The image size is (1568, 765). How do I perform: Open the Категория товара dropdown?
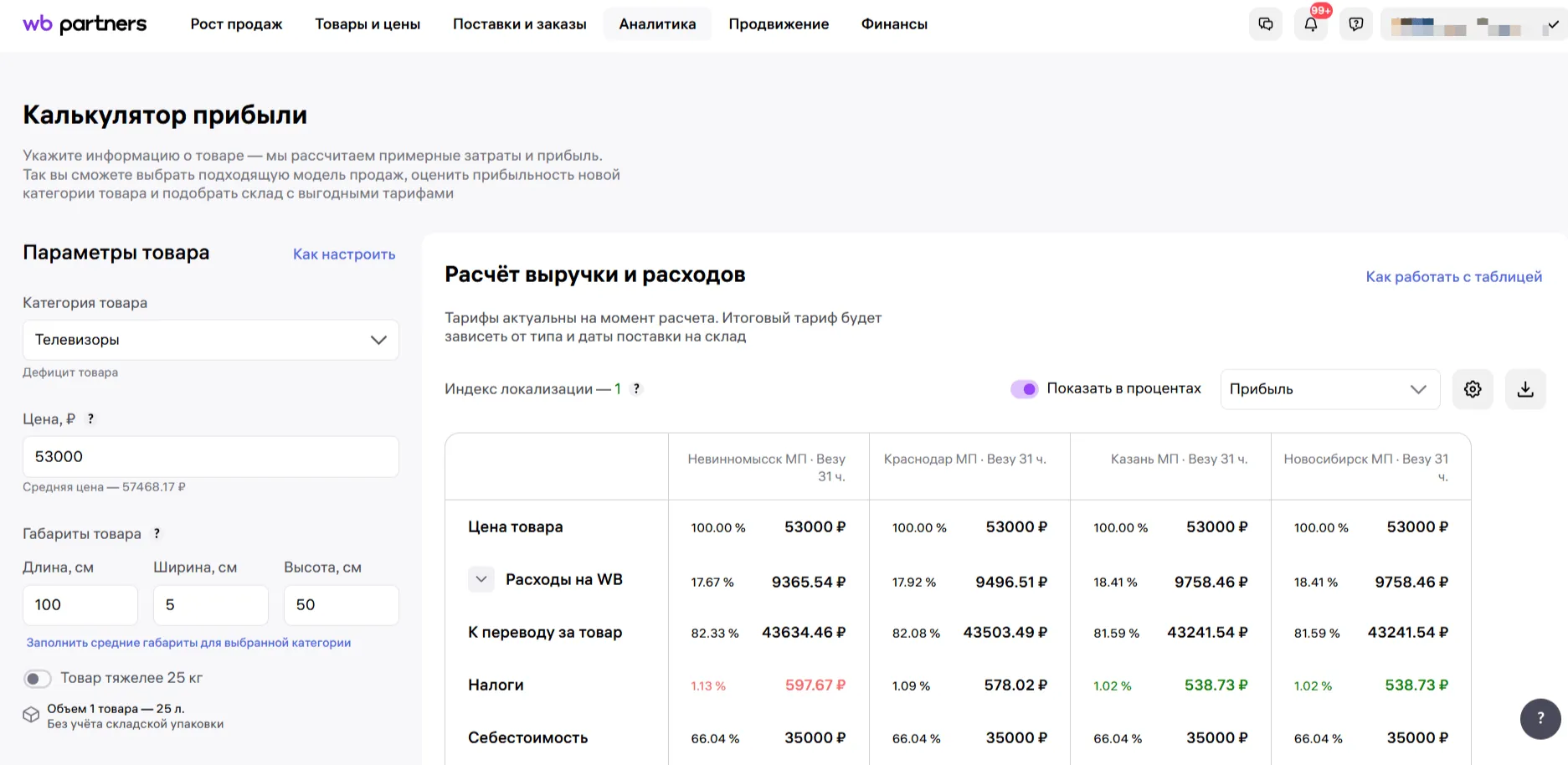coord(210,340)
